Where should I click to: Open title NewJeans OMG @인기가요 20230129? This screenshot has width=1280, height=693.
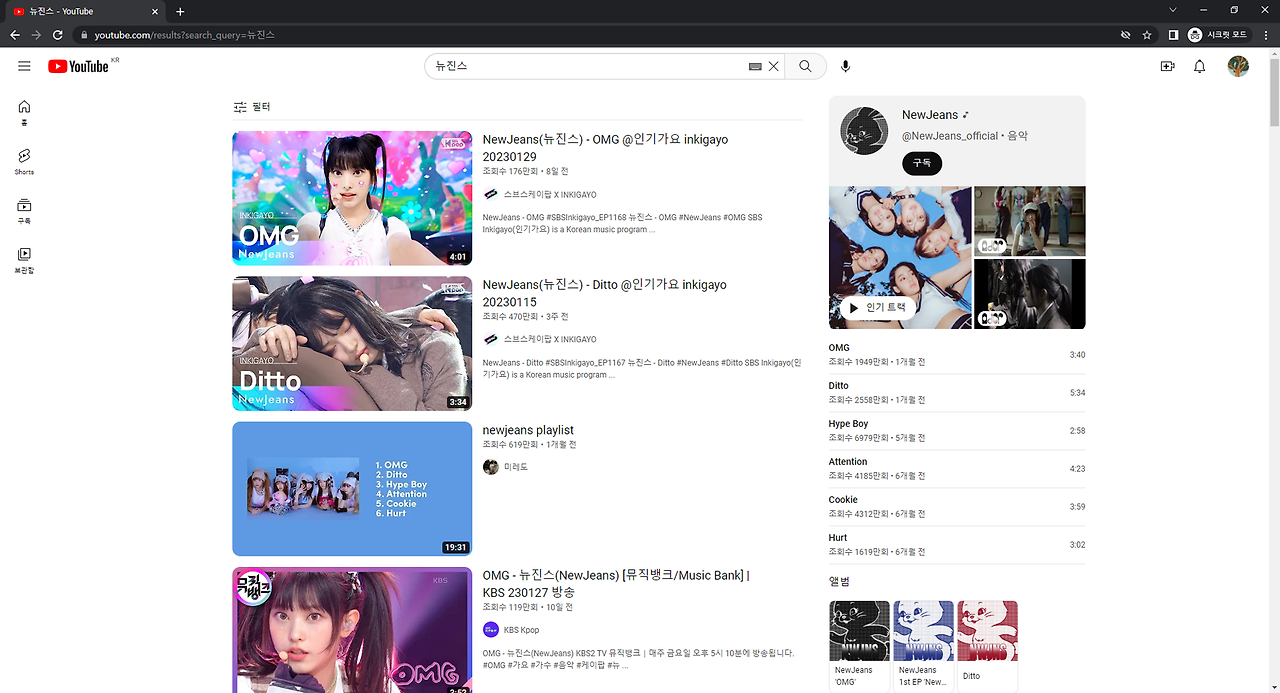click(x=605, y=148)
